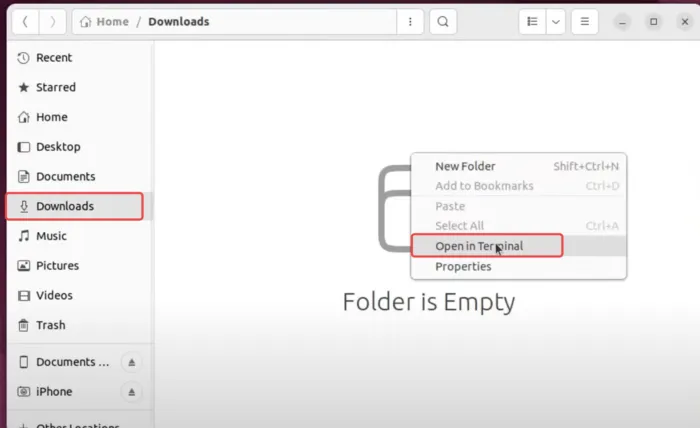Eject the iPhone device
The image size is (700, 428).
point(132,392)
